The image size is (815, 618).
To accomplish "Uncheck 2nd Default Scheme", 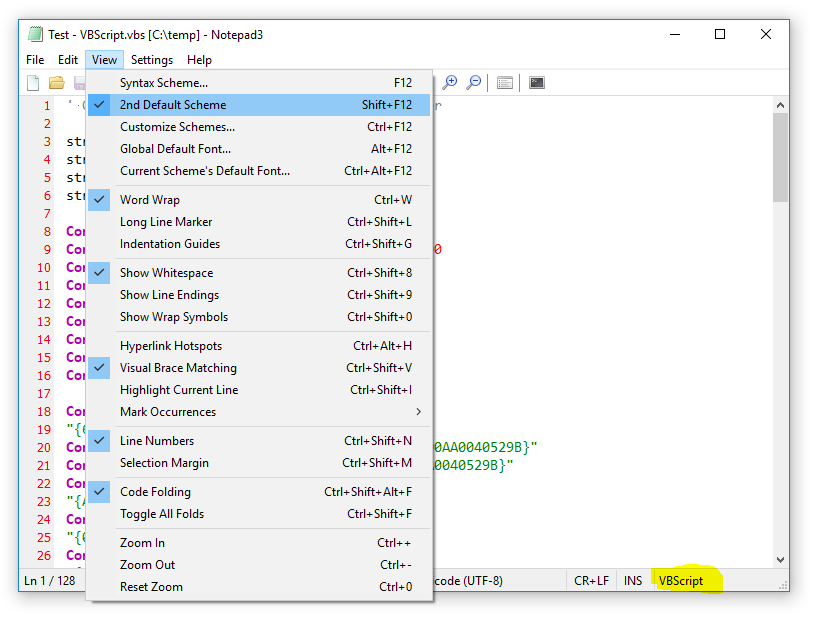I will click(x=259, y=105).
